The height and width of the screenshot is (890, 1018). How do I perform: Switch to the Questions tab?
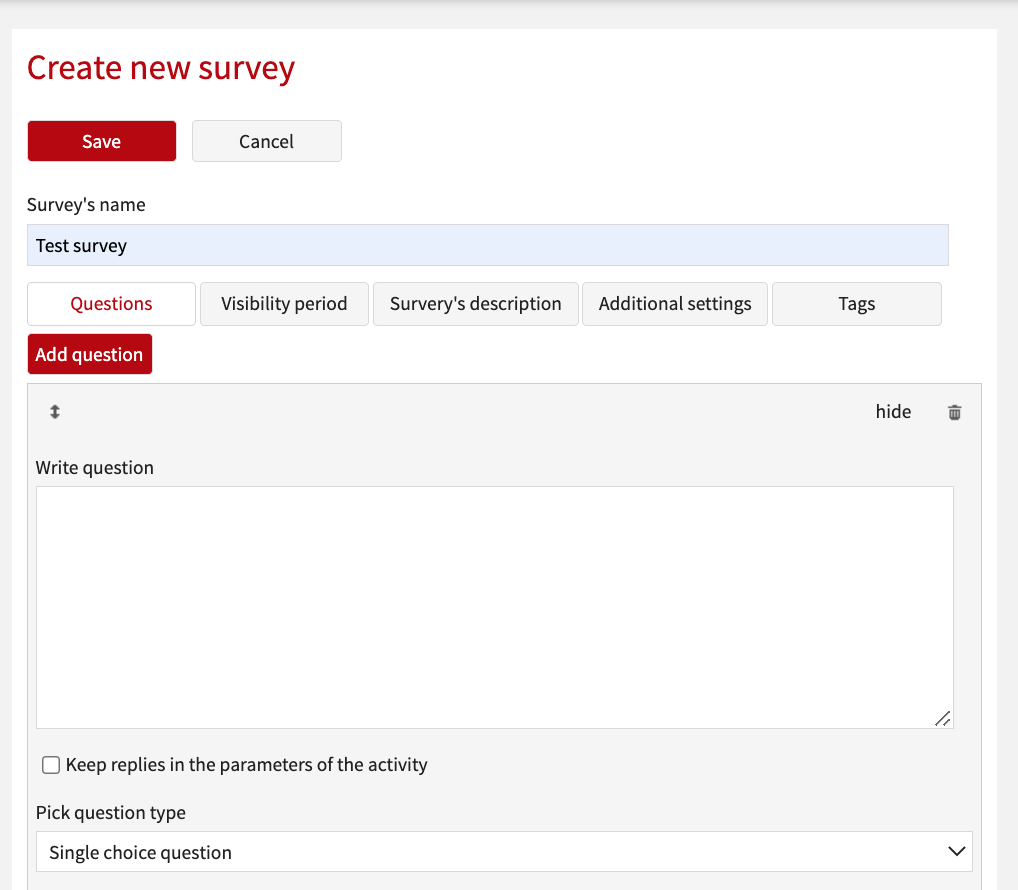(x=111, y=304)
